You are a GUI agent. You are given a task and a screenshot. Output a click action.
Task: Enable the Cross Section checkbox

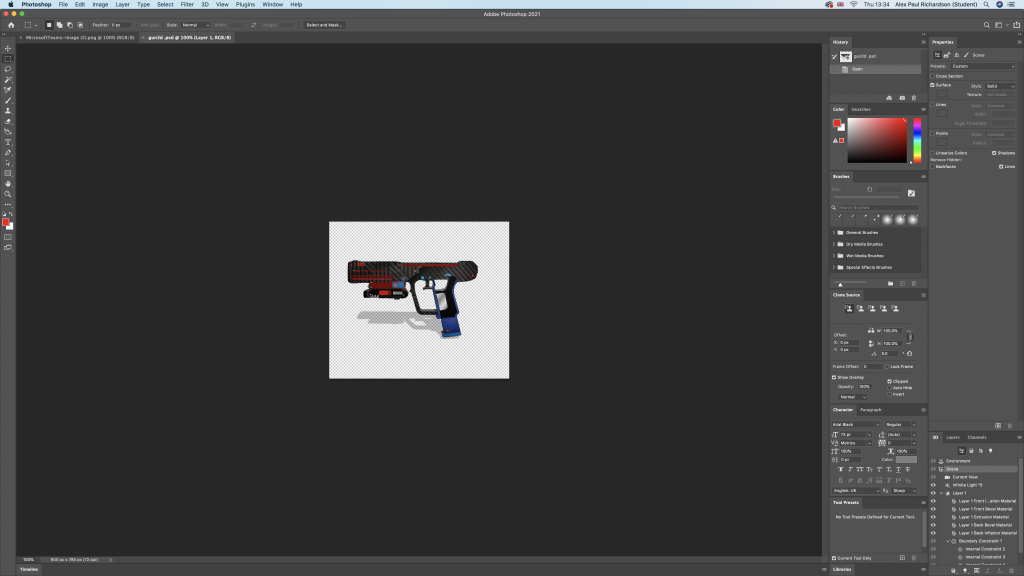[933, 76]
